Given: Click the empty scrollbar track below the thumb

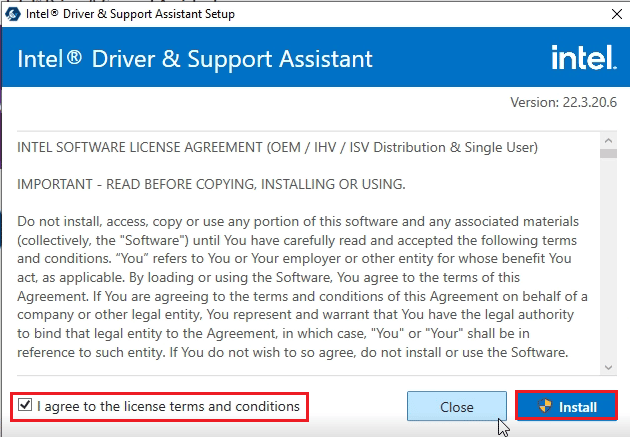Looking at the screenshot, I should click(x=608, y=259).
